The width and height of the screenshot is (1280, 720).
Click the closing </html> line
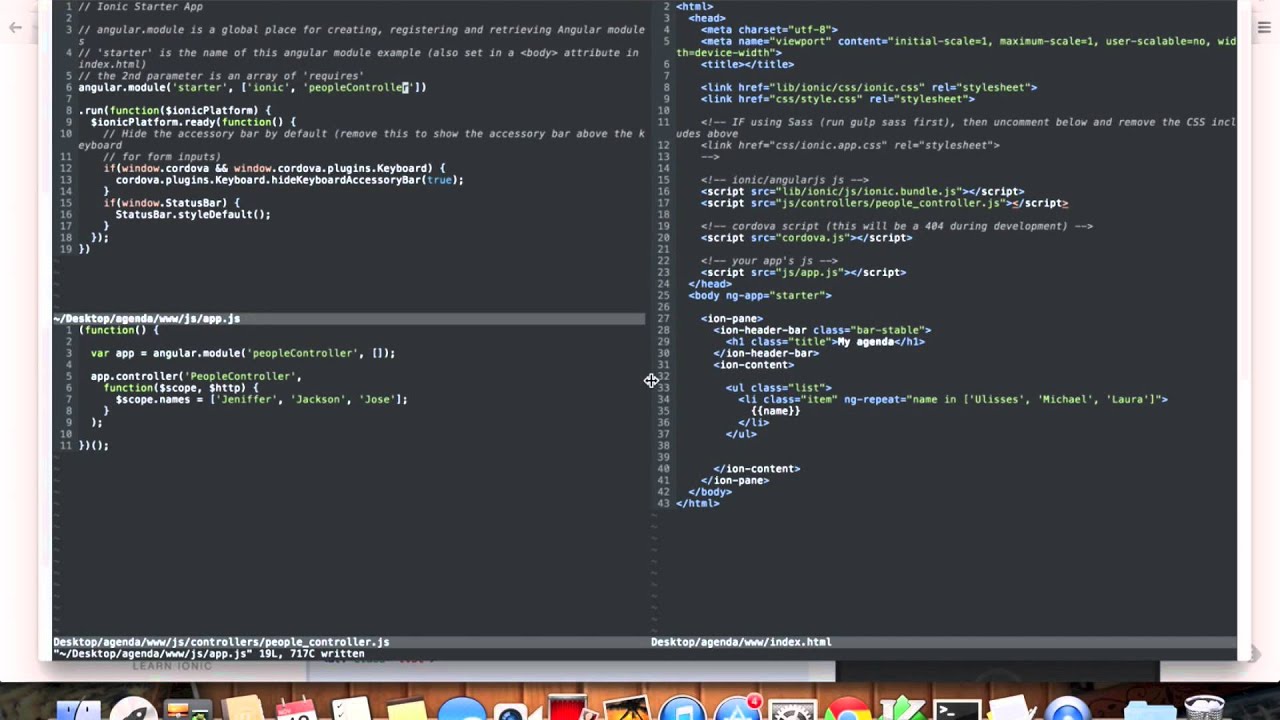pyautogui.click(x=697, y=503)
